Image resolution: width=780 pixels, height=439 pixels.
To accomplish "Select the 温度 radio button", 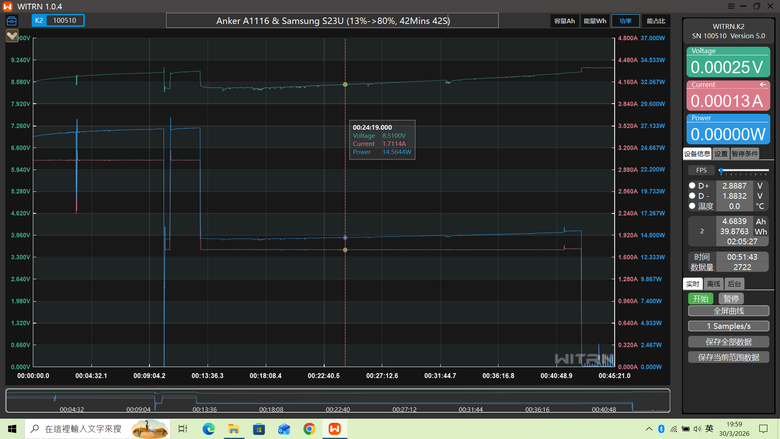I will (692, 206).
